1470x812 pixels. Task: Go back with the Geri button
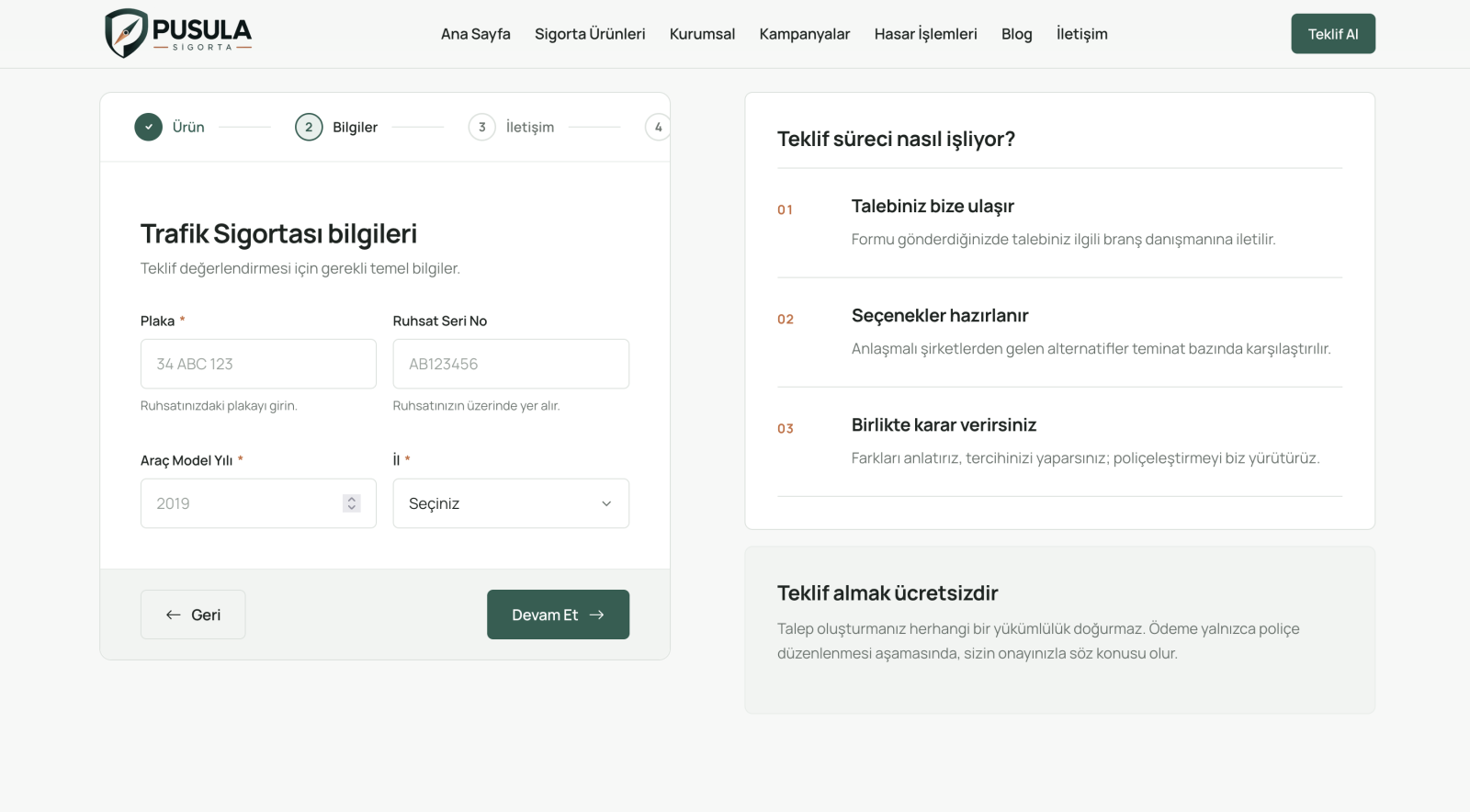193,615
